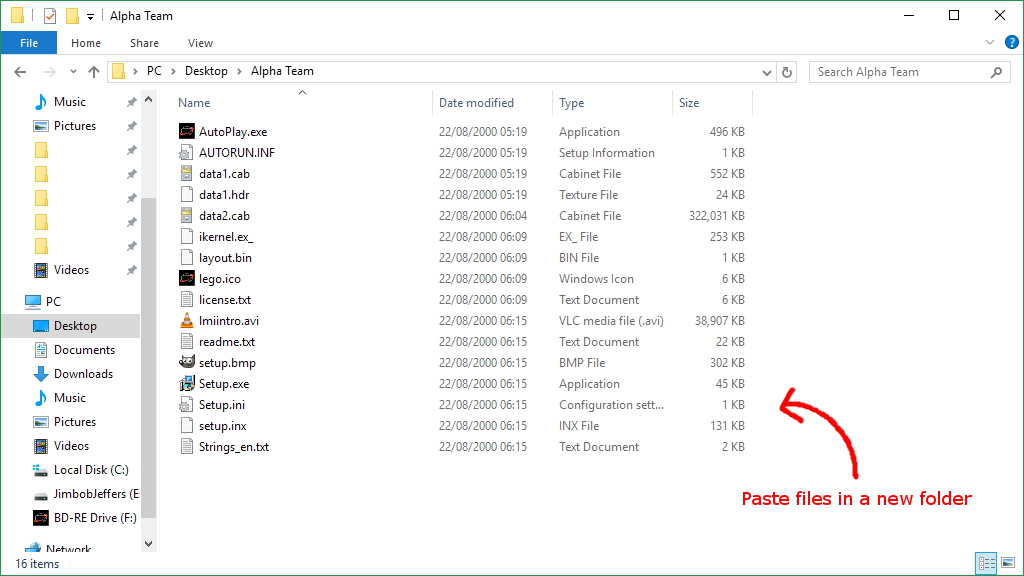Click the VLC cone icon for lmiintro.avi

pos(187,321)
